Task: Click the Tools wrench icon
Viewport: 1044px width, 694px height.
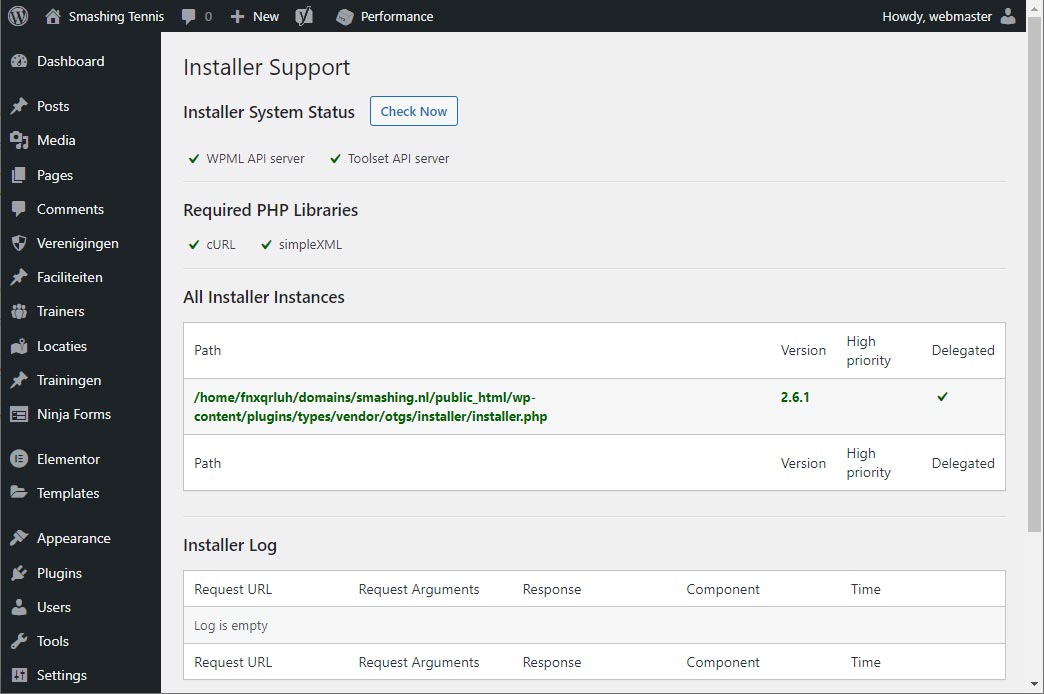Action: point(19,641)
